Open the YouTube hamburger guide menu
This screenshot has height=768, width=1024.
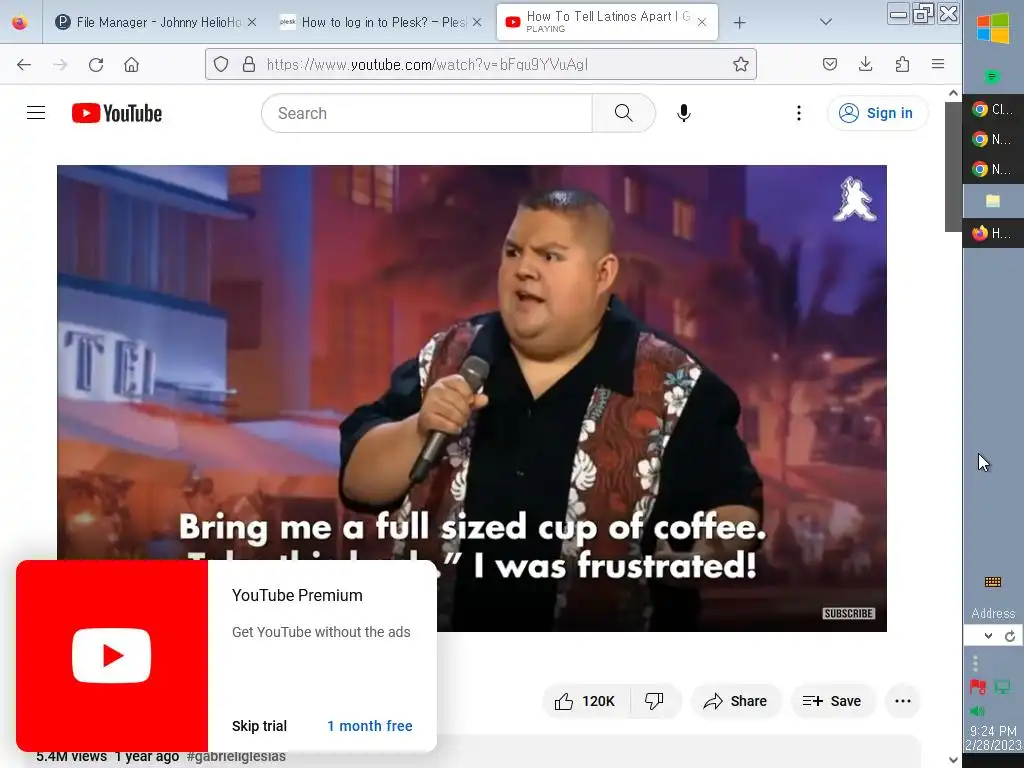[x=36, y=113]
